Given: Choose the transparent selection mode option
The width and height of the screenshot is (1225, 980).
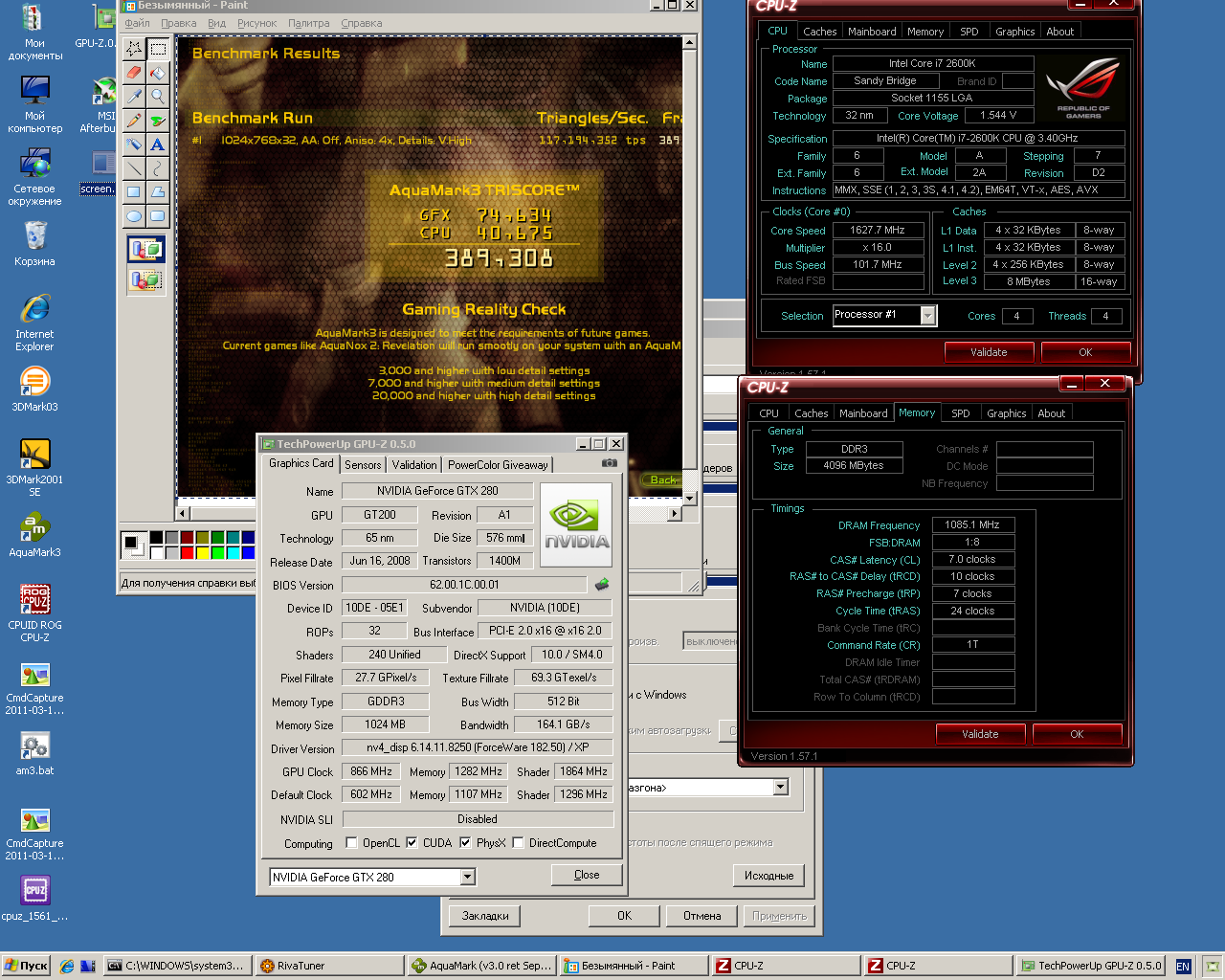Looking at the screenshot, I should pyautogui.click(x=146, y=280).
